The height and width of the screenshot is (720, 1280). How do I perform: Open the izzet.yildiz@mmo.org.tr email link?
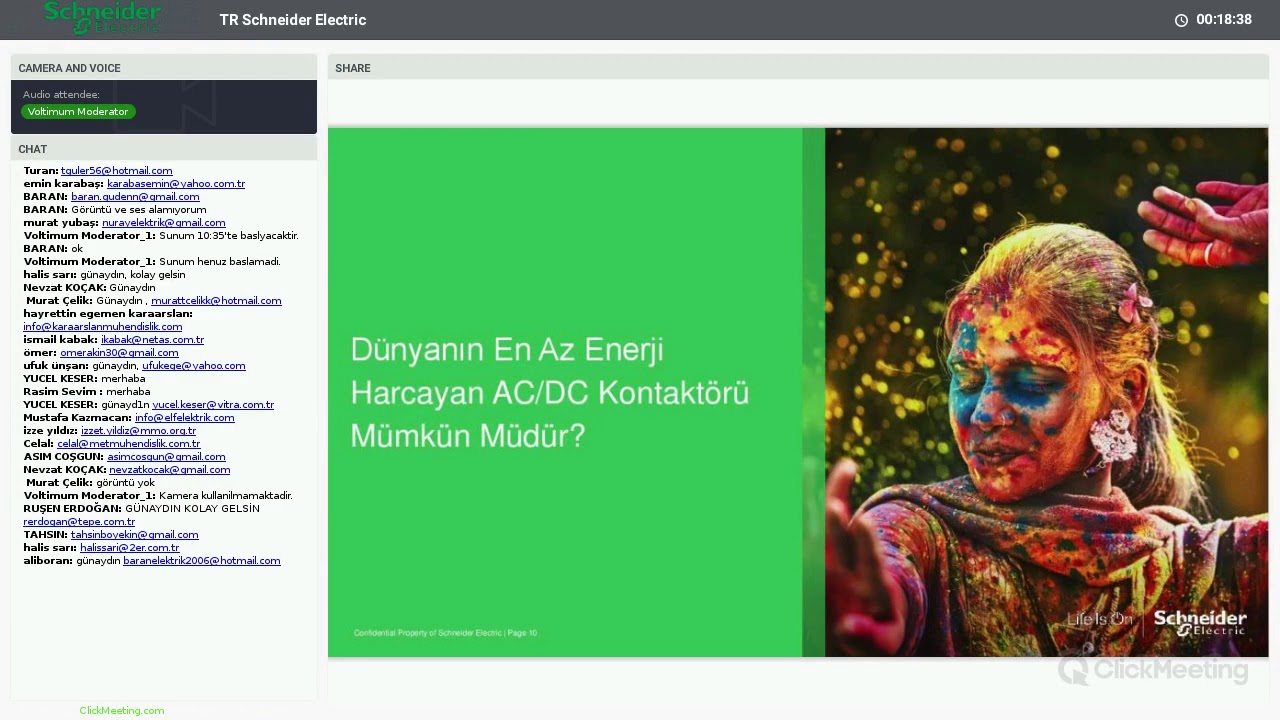click(x=138, y=431)
